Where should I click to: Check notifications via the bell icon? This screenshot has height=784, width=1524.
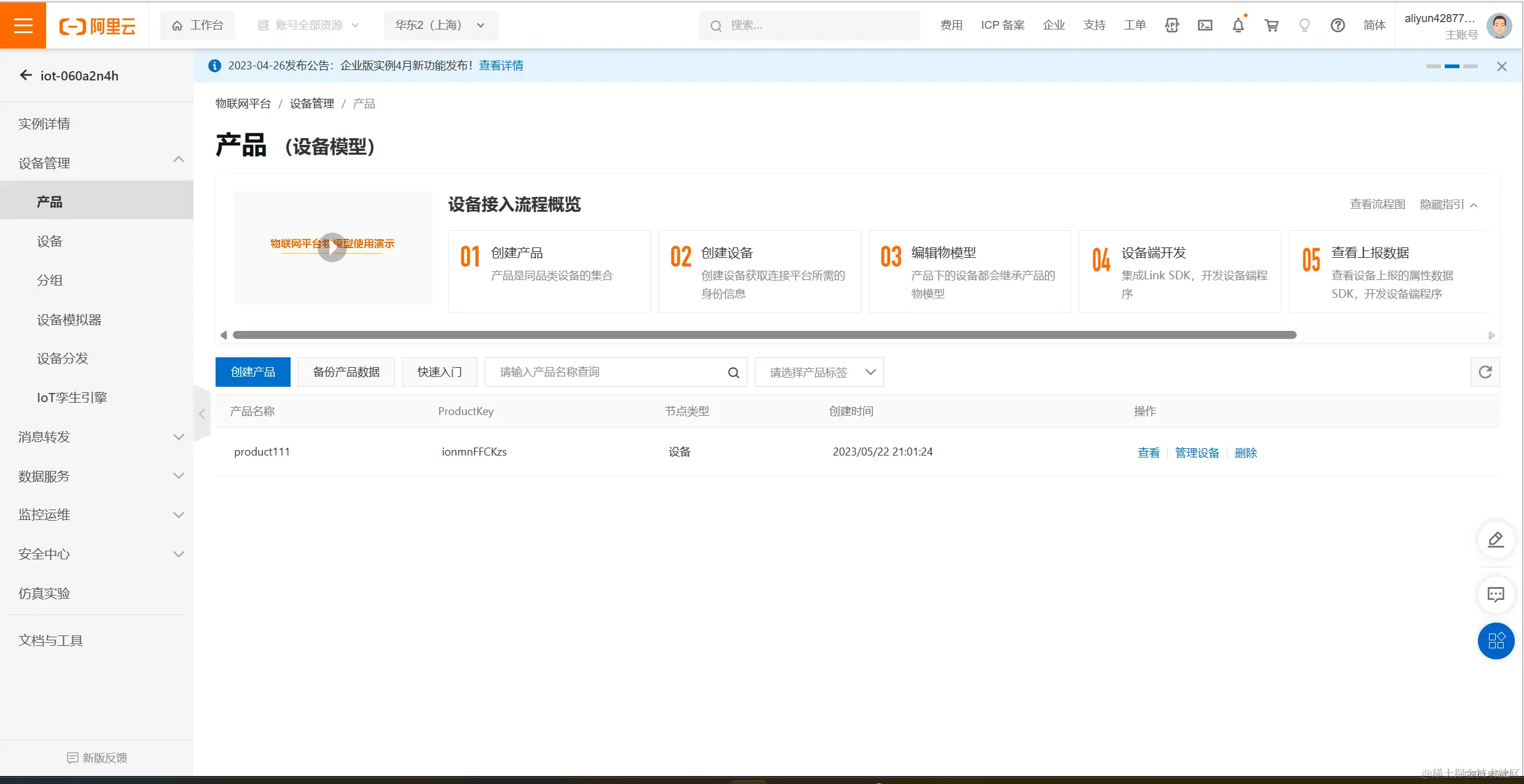click(x=1238, y=25)
